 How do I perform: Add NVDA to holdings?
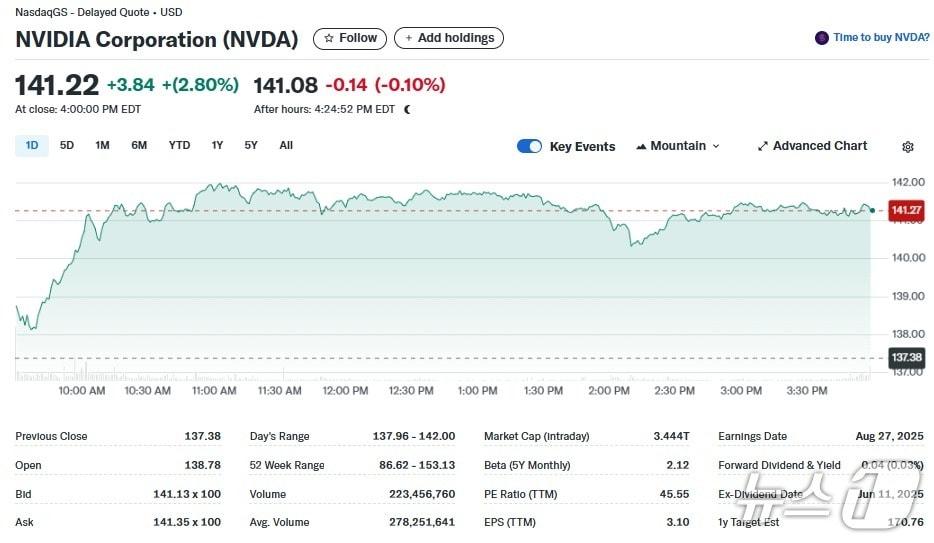click(449, 38)
